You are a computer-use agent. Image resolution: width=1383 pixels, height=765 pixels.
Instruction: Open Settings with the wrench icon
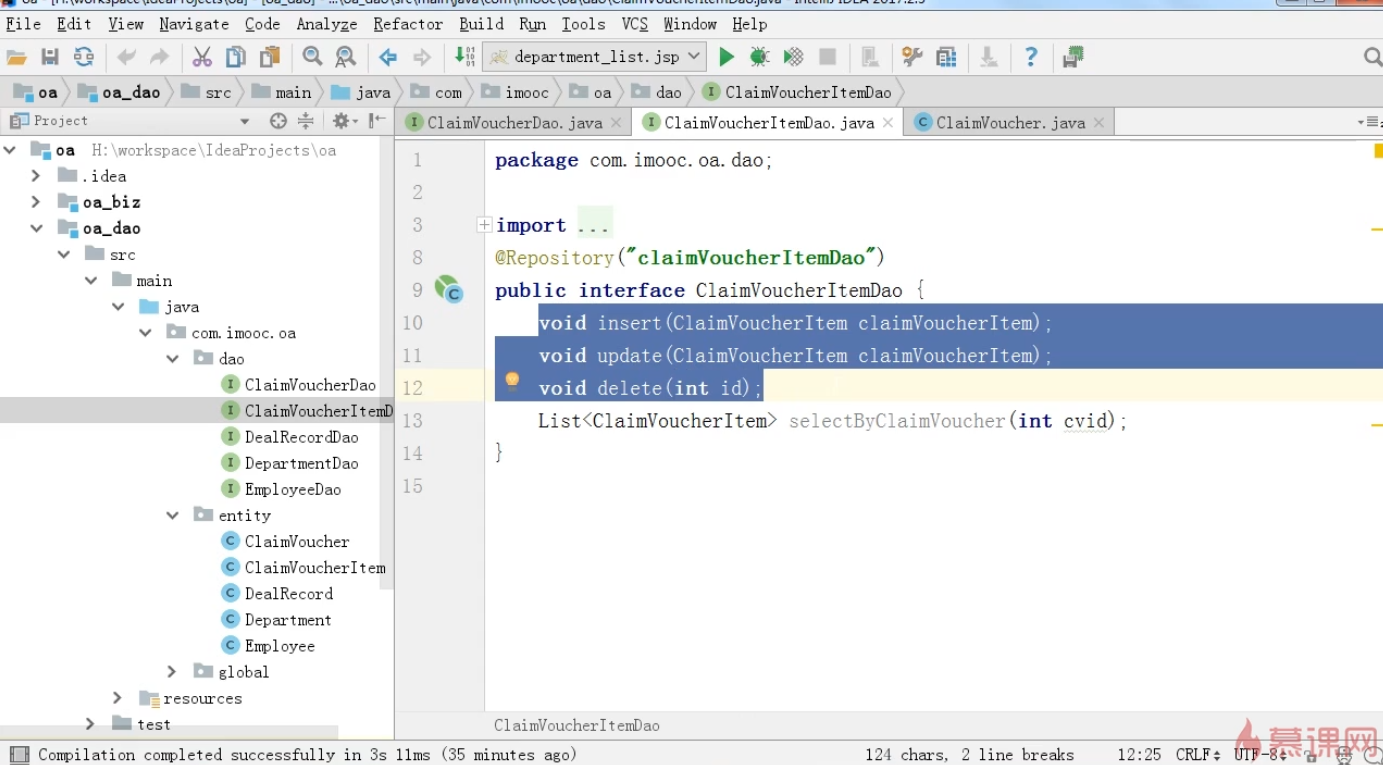[911, 57]
